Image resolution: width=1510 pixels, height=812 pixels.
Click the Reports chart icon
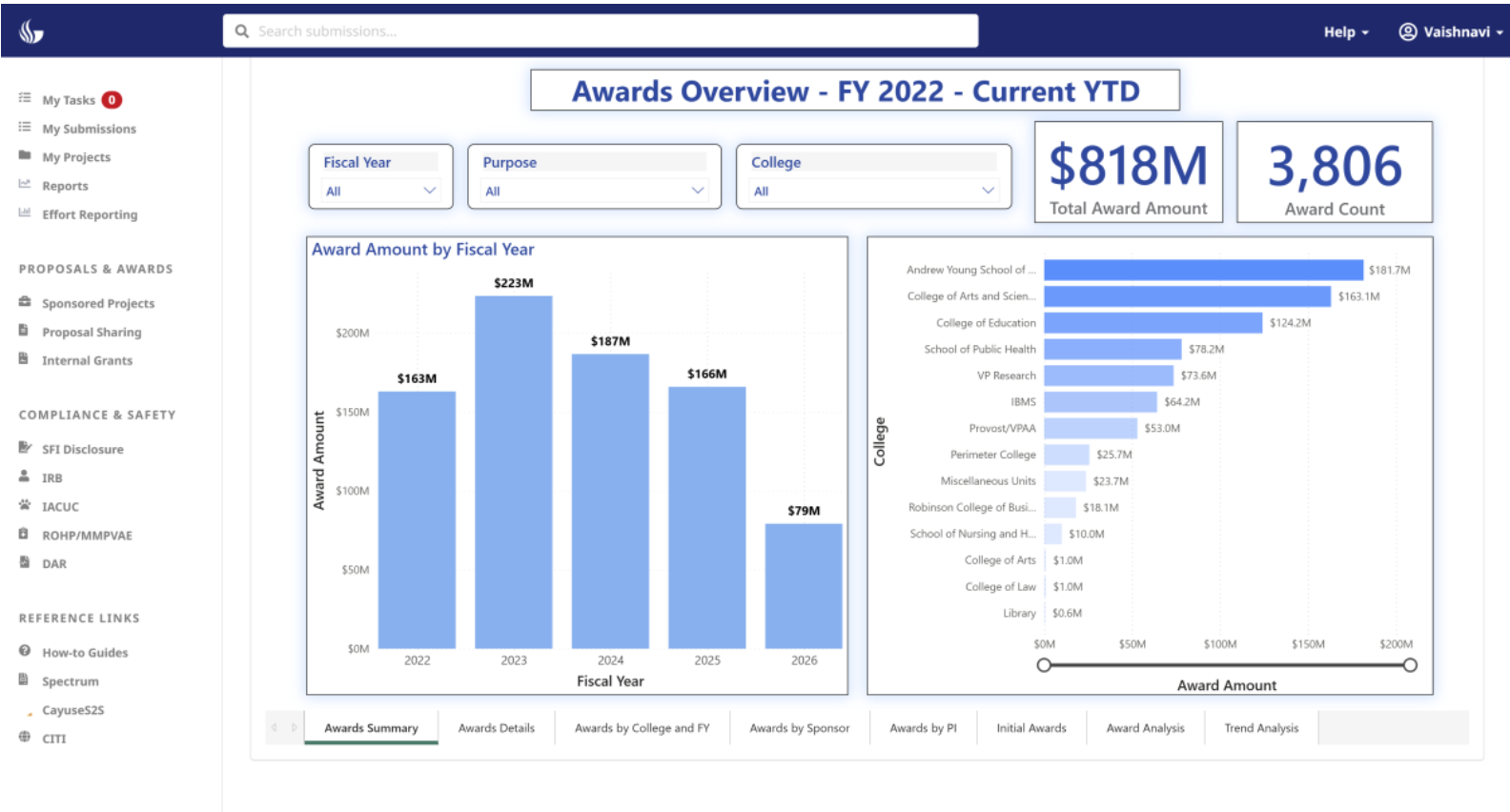25,185
